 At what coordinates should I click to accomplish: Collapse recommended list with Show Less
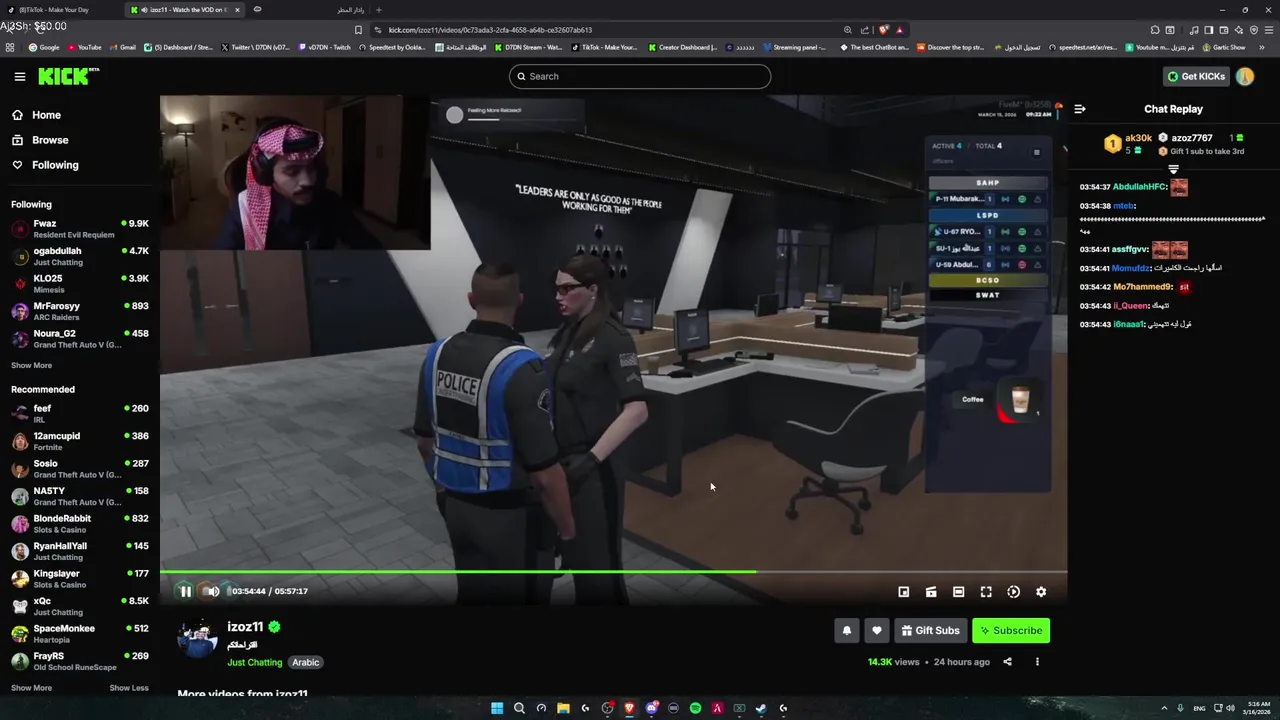click(x=129, y=688)
